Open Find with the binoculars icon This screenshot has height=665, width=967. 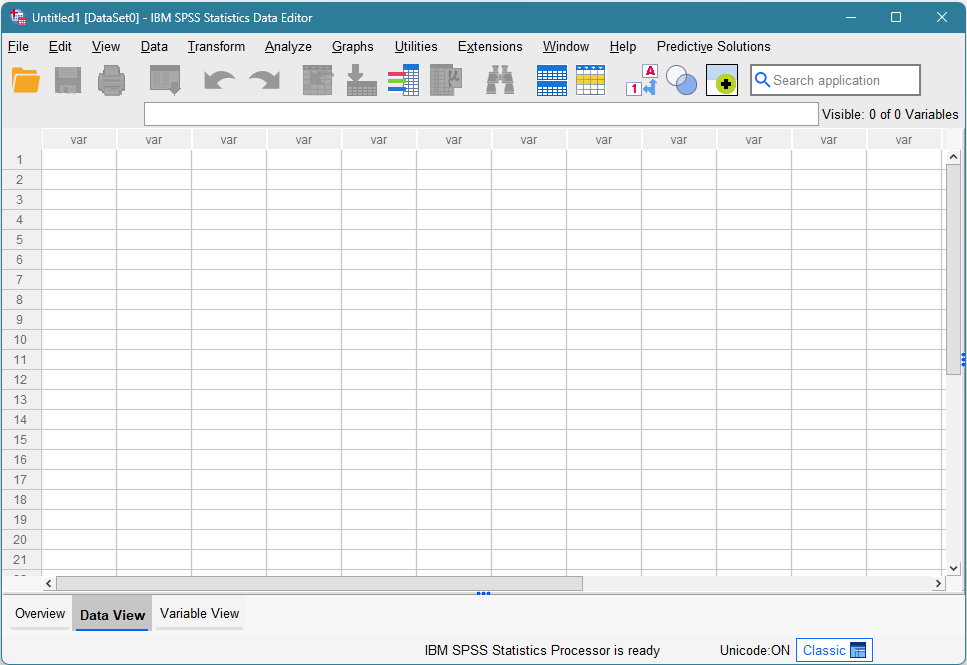point(500,80)
